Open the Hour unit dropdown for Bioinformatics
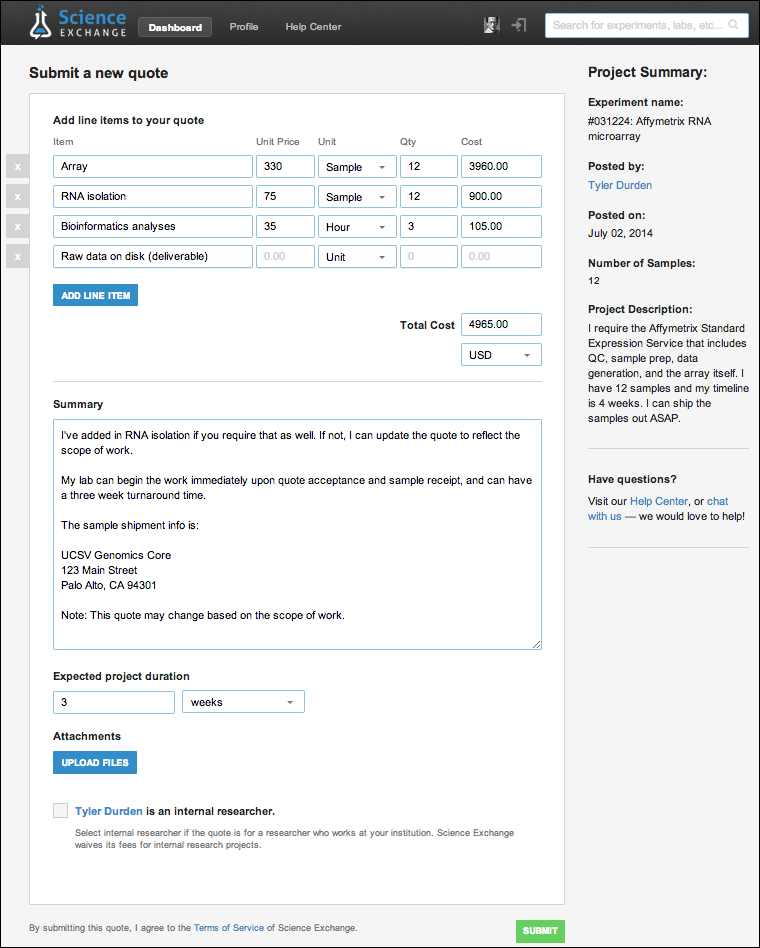Viewport: 760px width, 948px height. (356, 227)
